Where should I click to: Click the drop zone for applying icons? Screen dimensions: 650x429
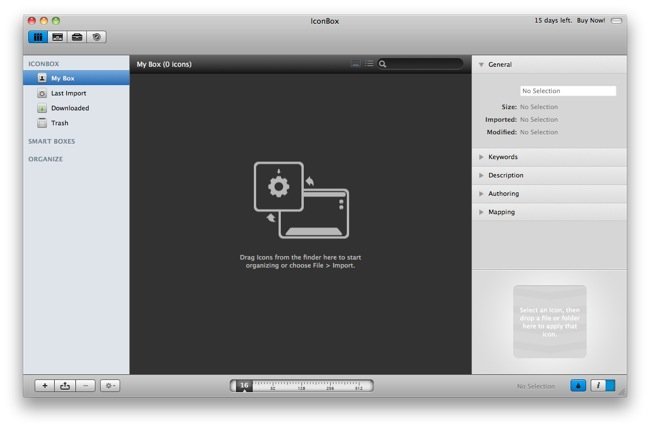[550, 321]
